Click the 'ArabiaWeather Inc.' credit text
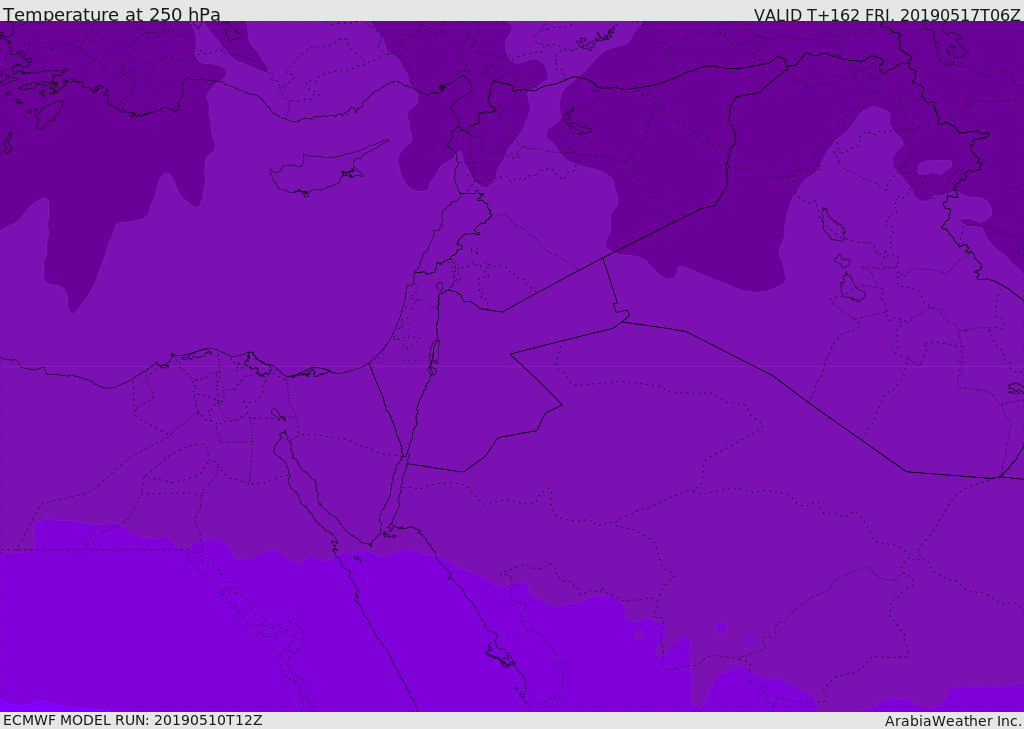The height and width of the screenshot is (729, 1024). (953, 721)
